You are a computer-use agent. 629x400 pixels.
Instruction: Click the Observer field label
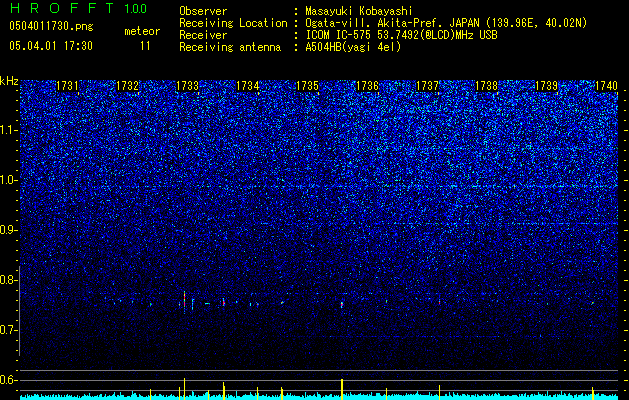[x=203, y=11]
